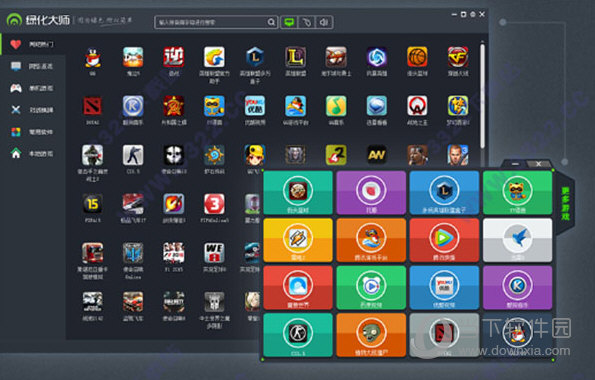
Task: Minimize the overlay tile panel
Action: (515, 164)
